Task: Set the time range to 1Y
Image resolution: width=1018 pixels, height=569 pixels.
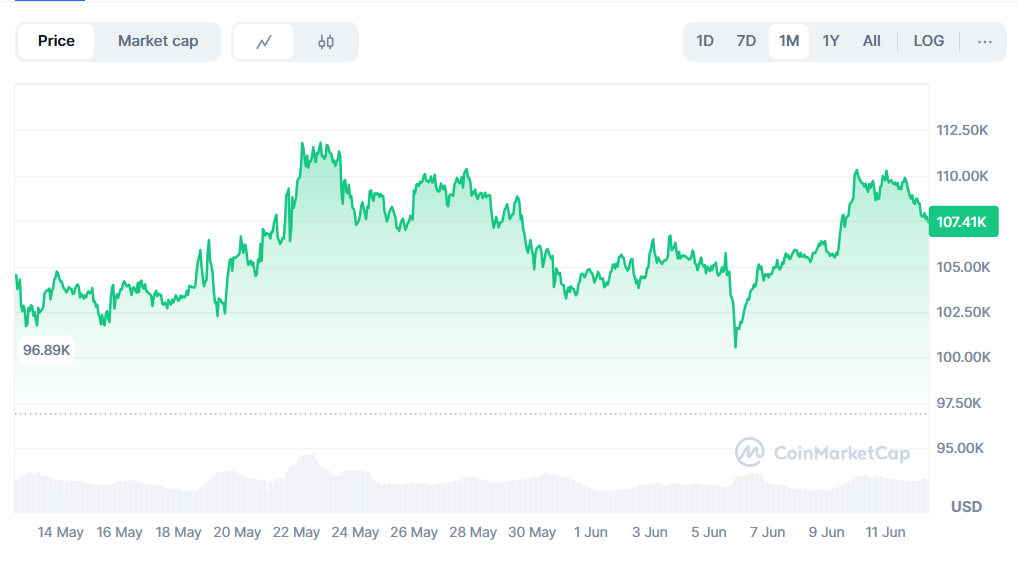Action: pos(831,42)
